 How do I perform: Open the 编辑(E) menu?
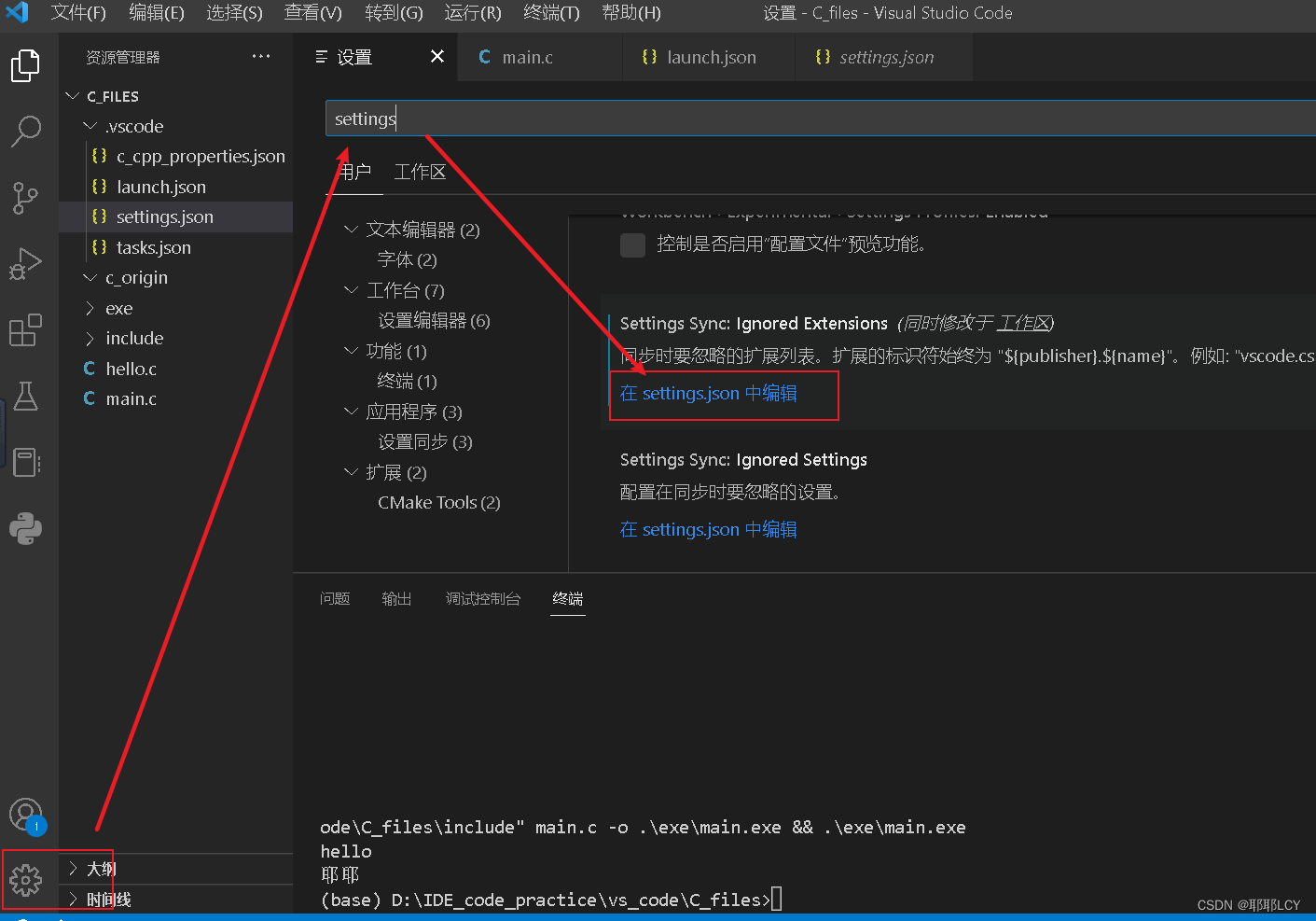(x=157, y=13)
